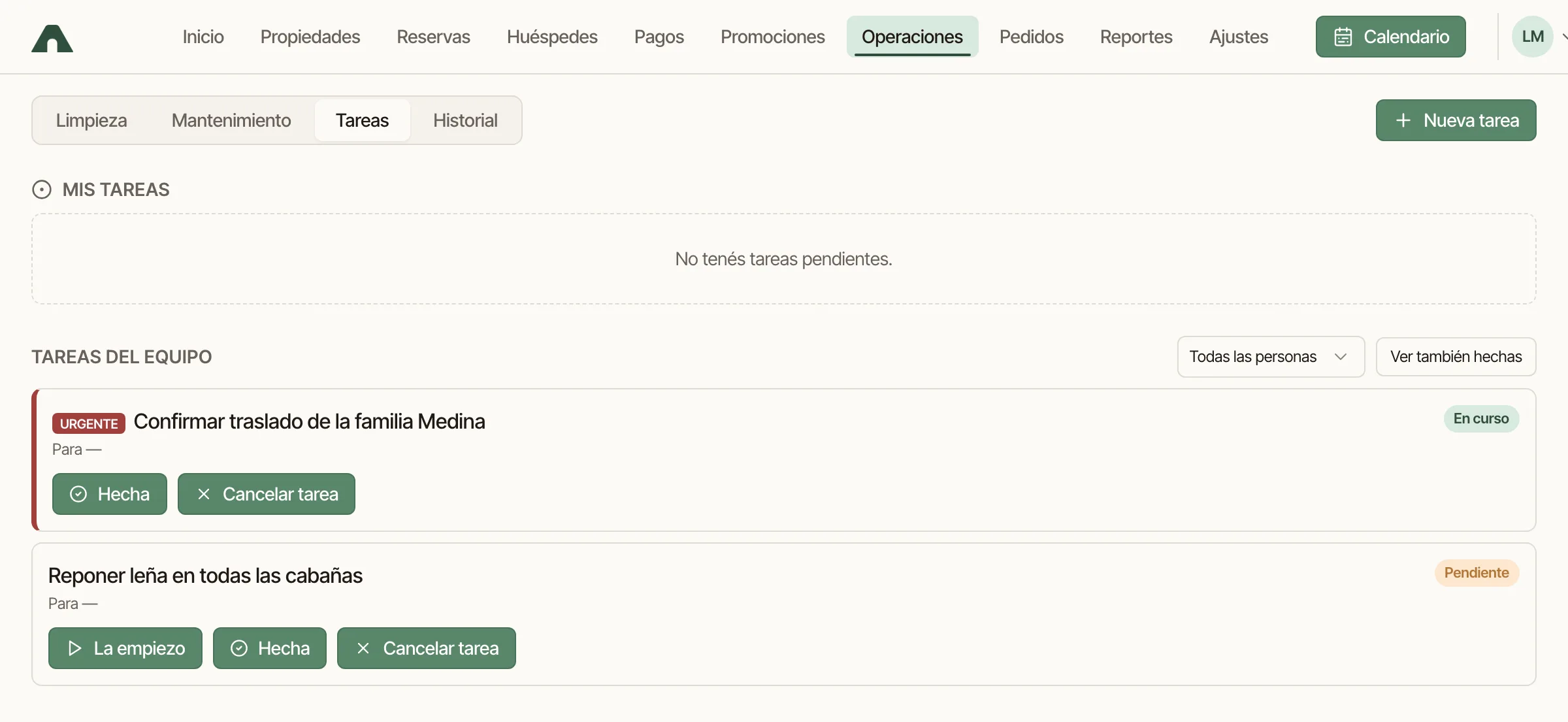
Task: Click 'Para —' under the Medina task
Action: pyautogui.click(x=77, y=450)
